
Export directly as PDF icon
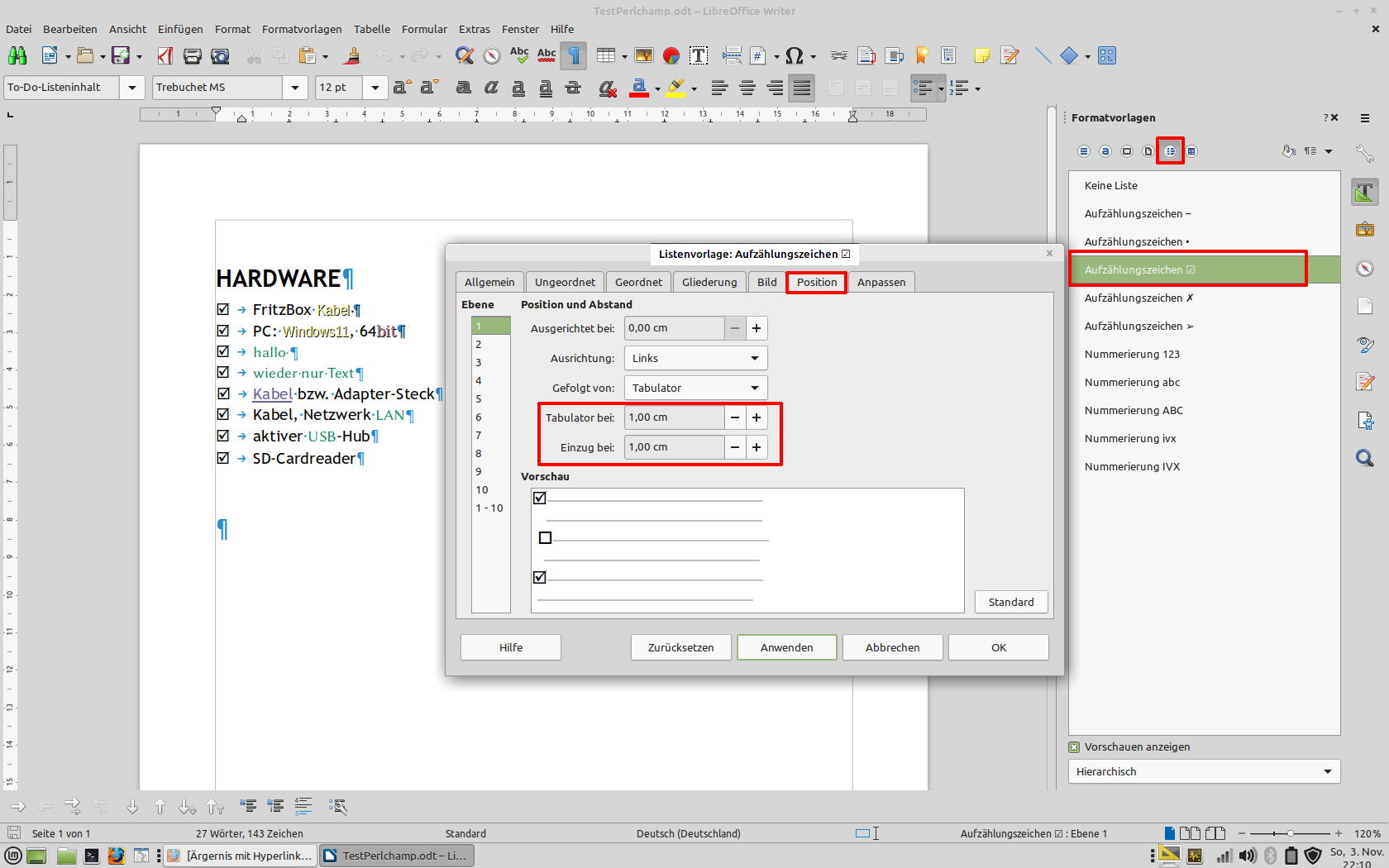[x=165, y=55]
